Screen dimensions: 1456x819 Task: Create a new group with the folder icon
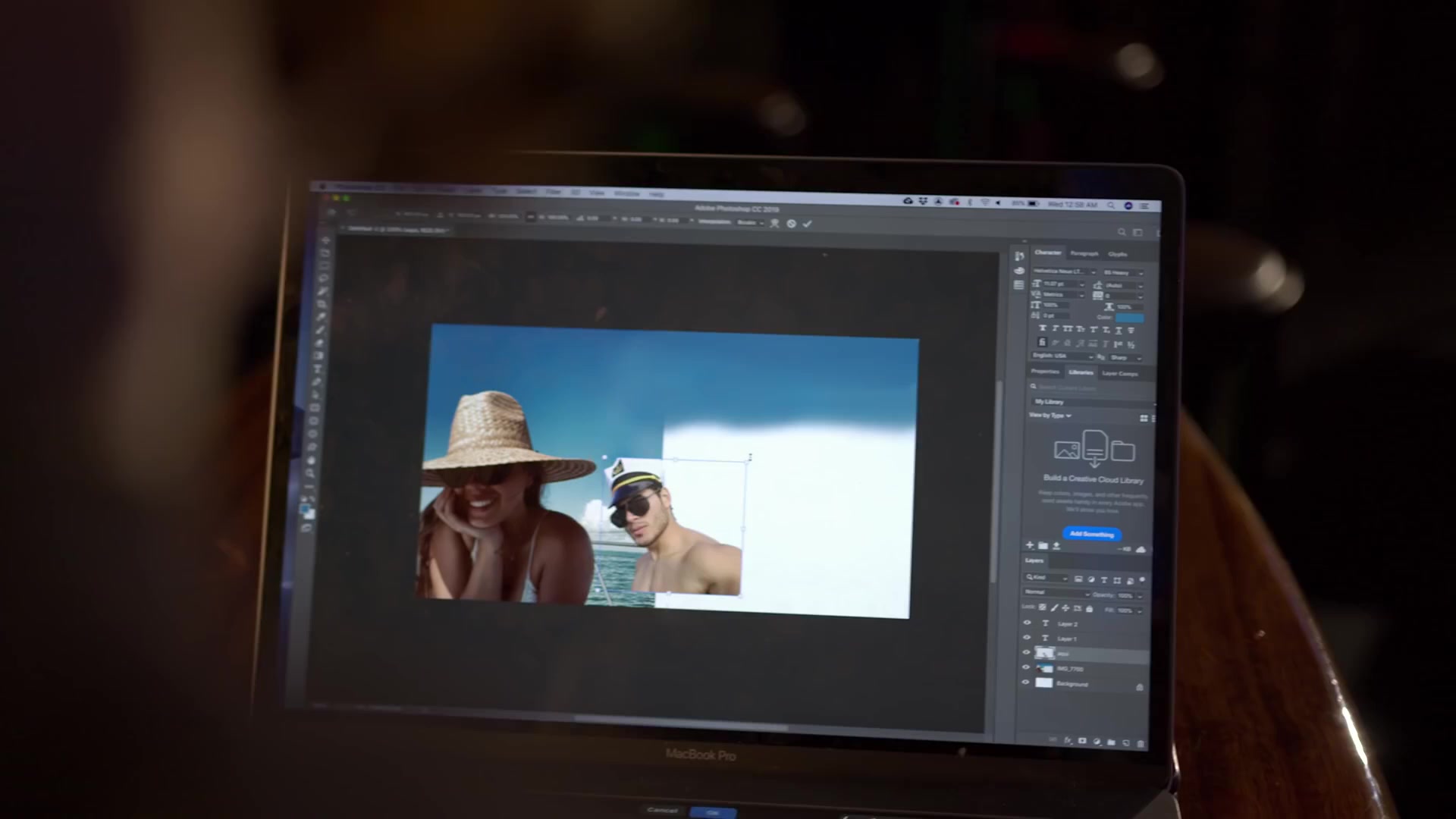point(1111,742)
